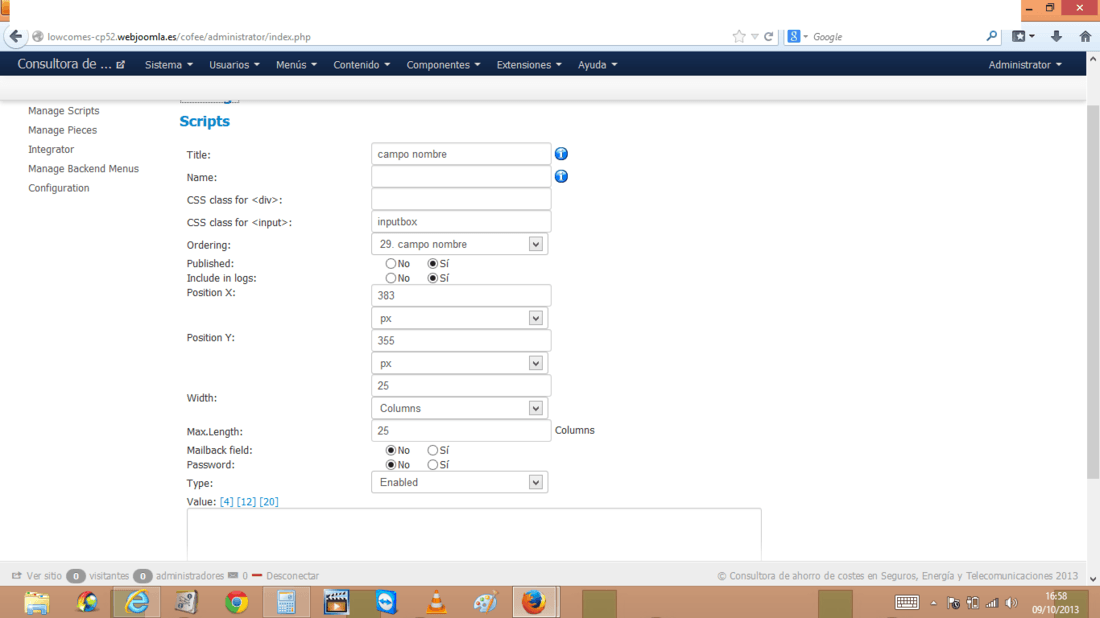This screenshot has height=618, width=1100.
Task: Click the info icon next to Name
Action: [x=561, y=176]
